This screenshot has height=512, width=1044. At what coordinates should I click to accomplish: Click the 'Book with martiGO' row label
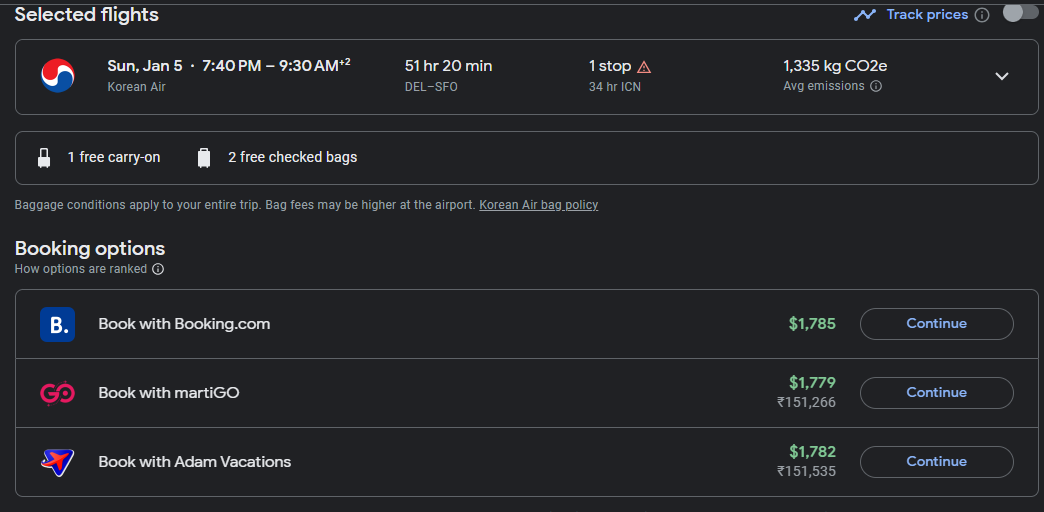[x=169, y=393]
